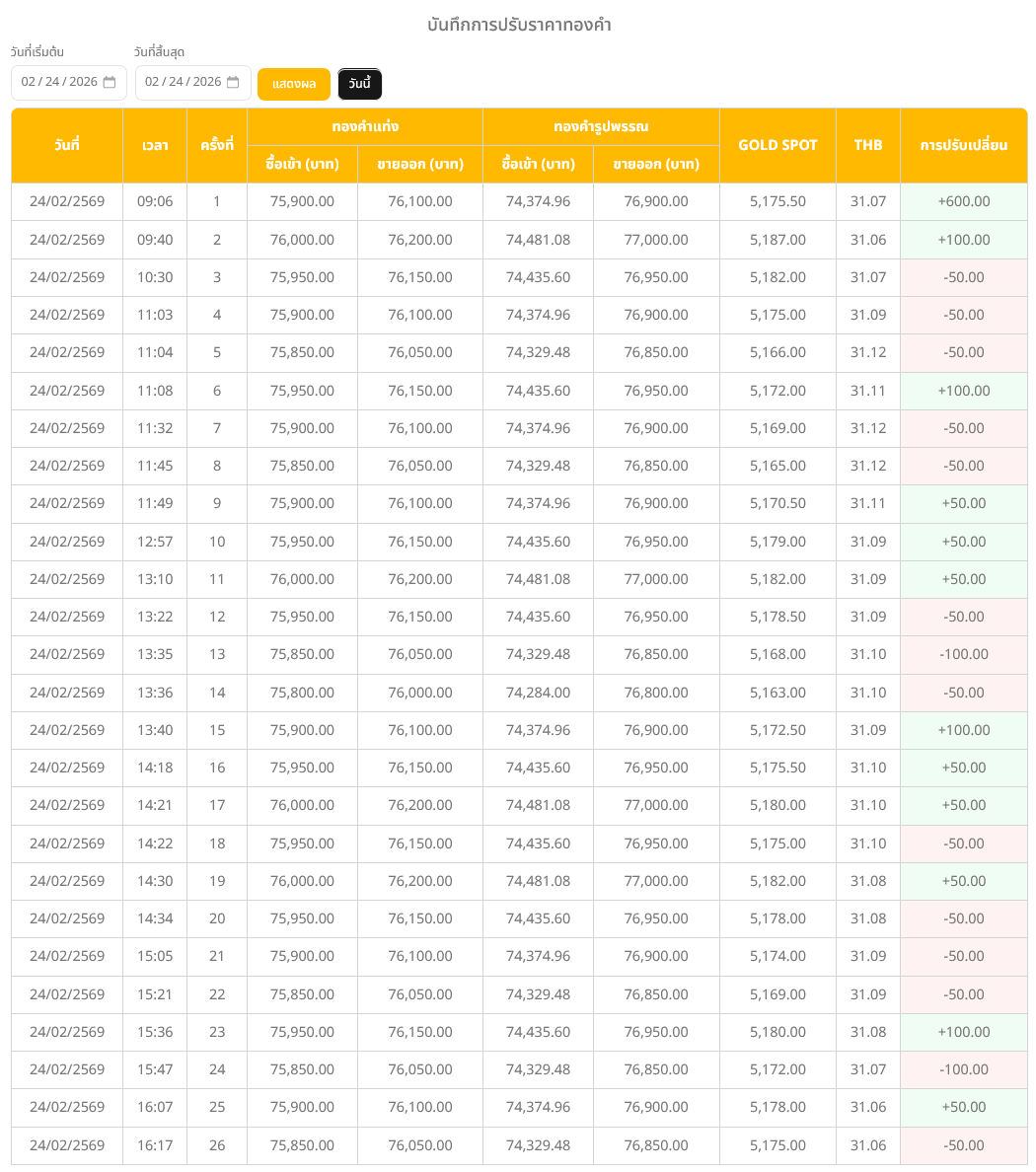Open calendar picker for end date field
Screen dimensions: 1036x1172
233,82
